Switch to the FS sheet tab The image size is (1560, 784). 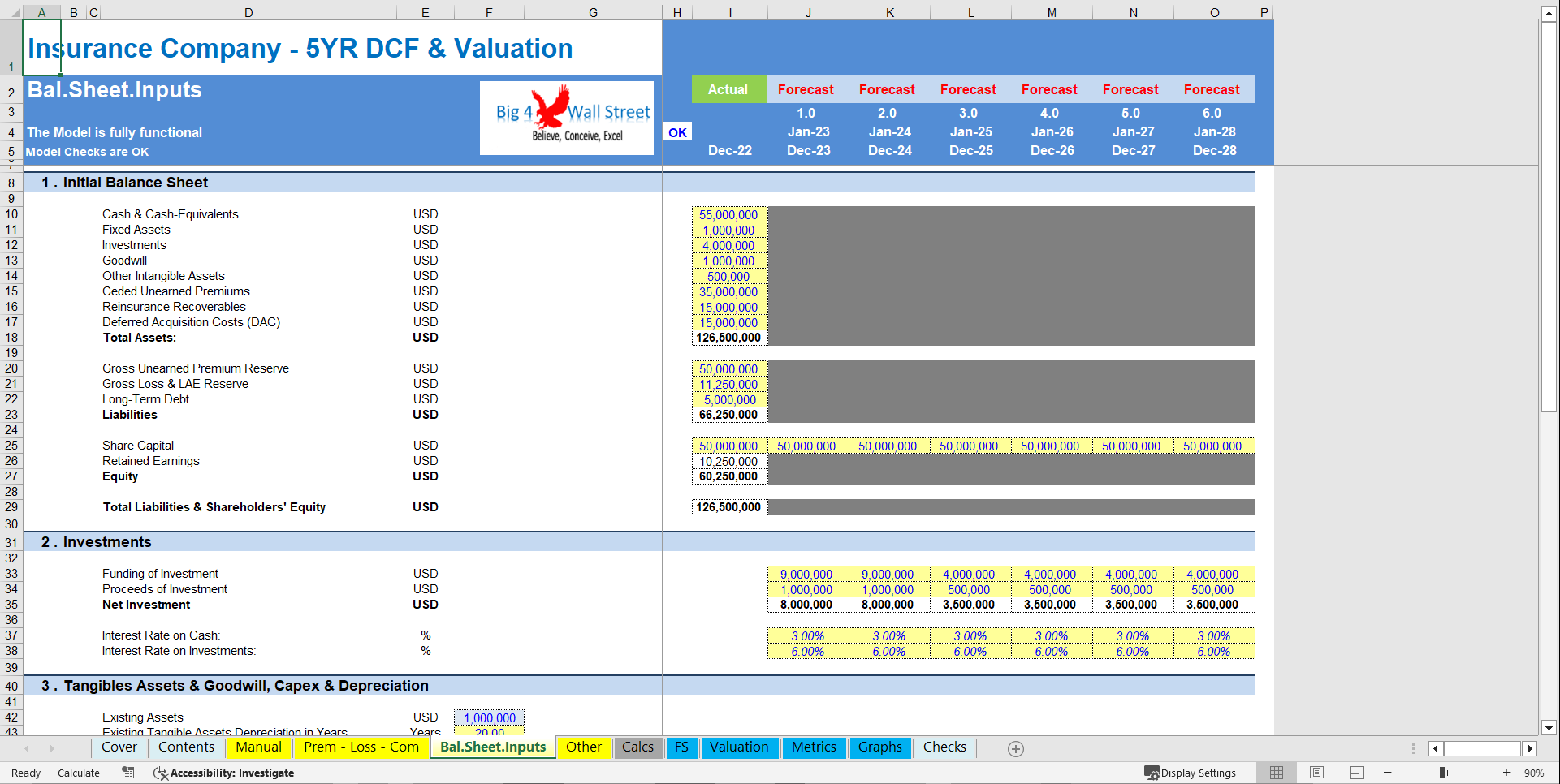coord(682,747)
